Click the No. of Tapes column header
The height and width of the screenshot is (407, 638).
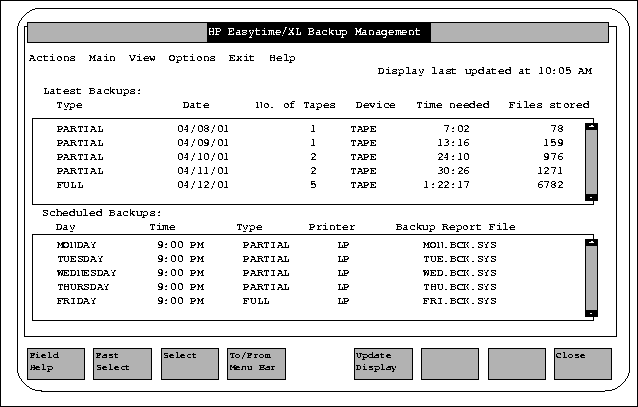click(x=295, y=105)
